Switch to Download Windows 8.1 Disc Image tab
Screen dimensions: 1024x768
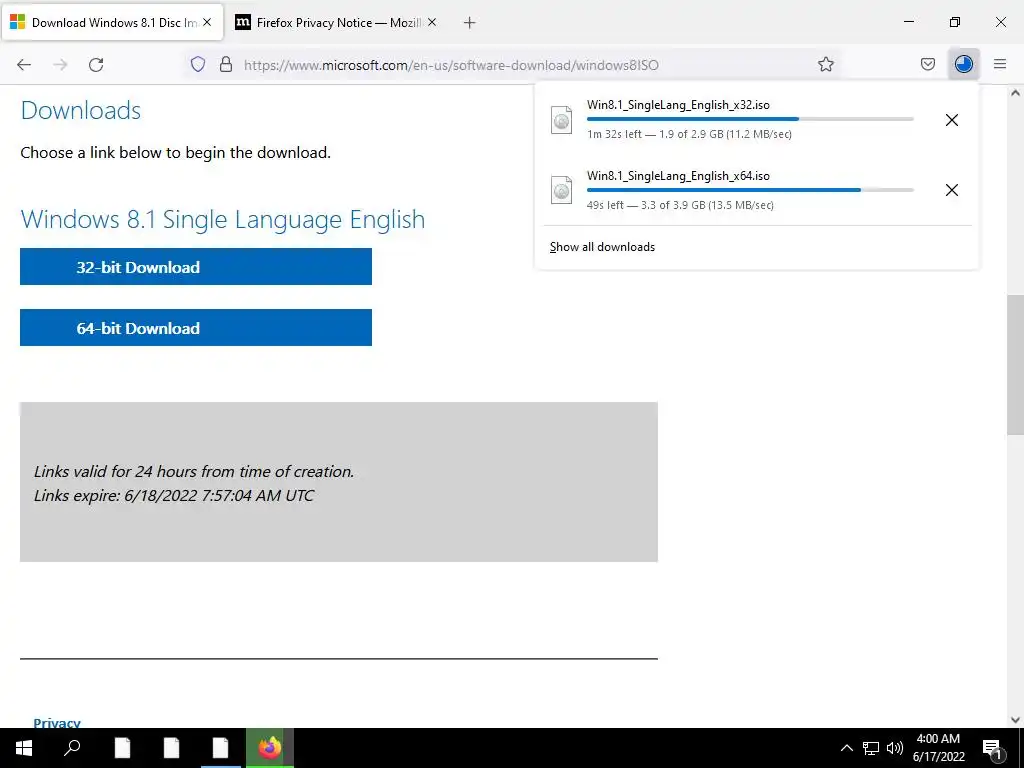pyautogui.click(x=112, y=22)
